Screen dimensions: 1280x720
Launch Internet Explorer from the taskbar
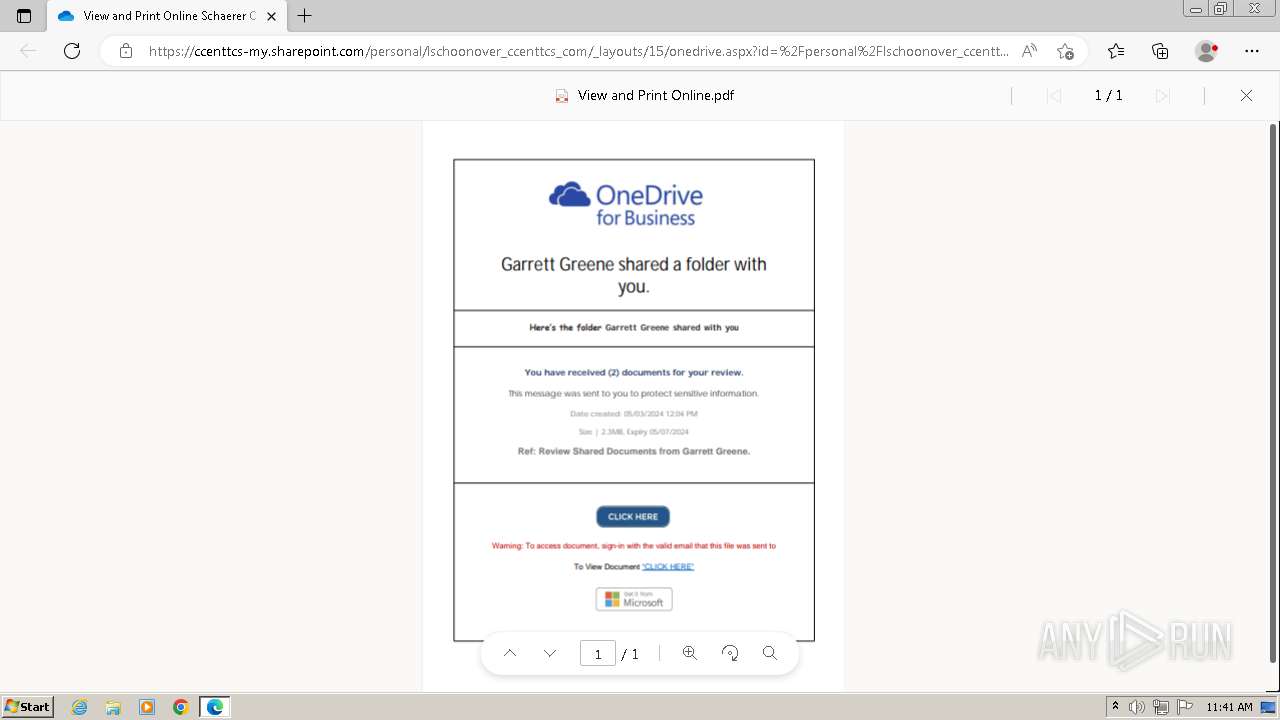(79, 707)
